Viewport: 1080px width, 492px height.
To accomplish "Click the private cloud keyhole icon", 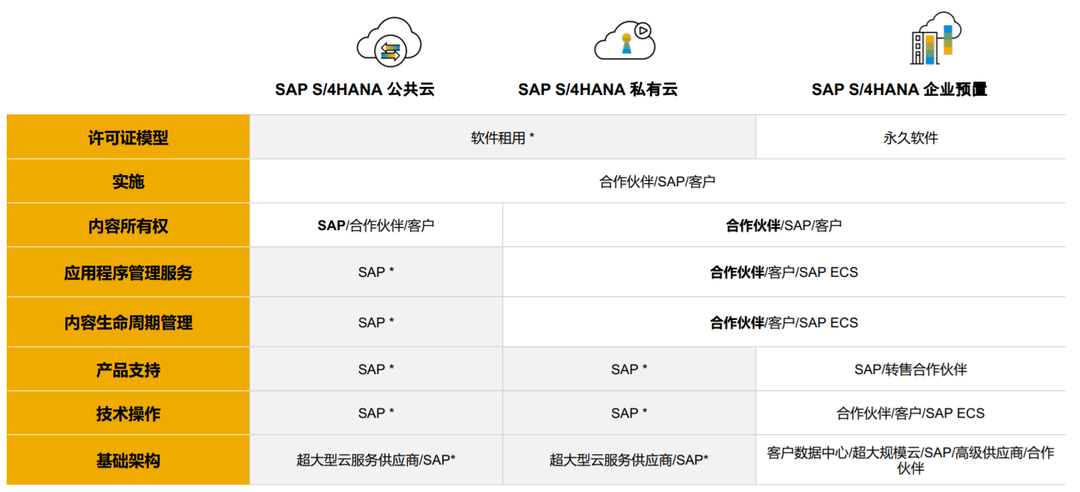I will (x=626, y=41).
